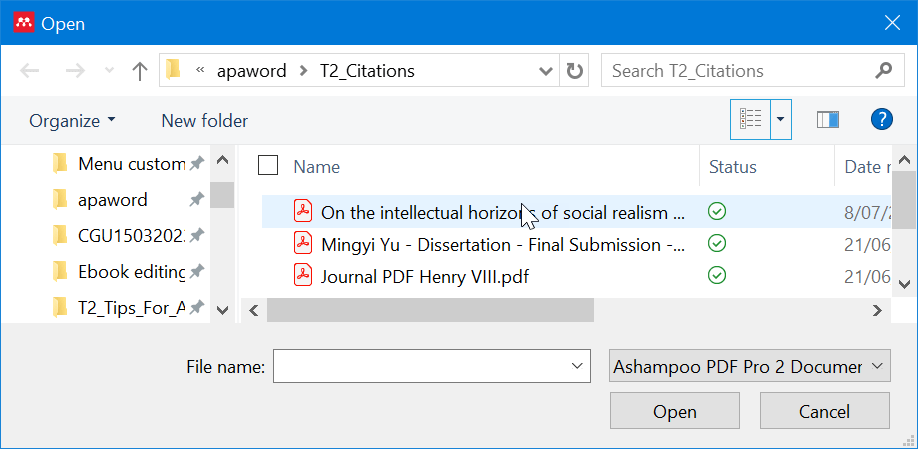Viewport: 918px width, 449px height.
Task: Create a New folder
Action: [x=204, y=121]
